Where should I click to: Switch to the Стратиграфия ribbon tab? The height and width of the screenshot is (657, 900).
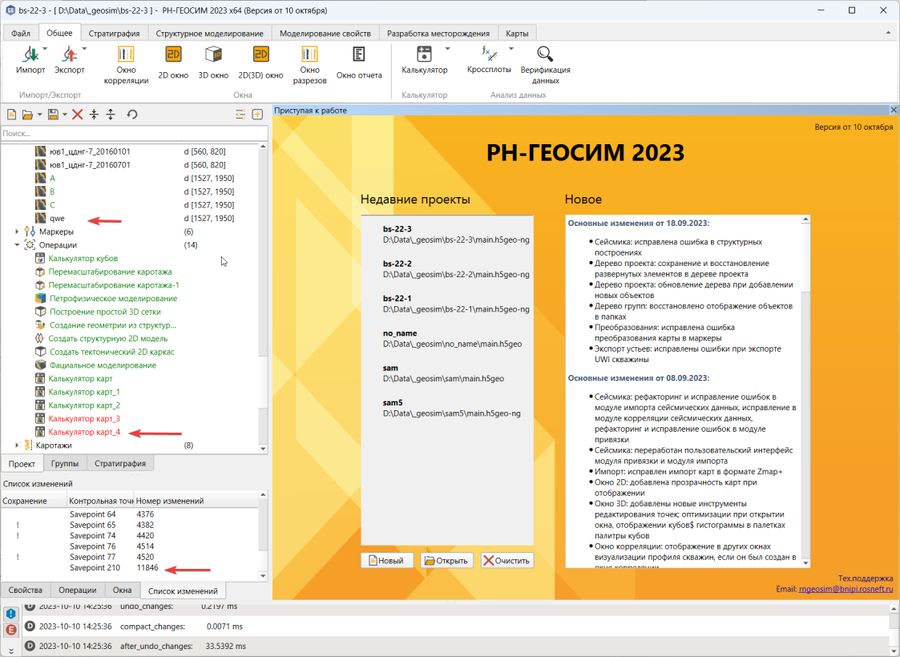113,33
